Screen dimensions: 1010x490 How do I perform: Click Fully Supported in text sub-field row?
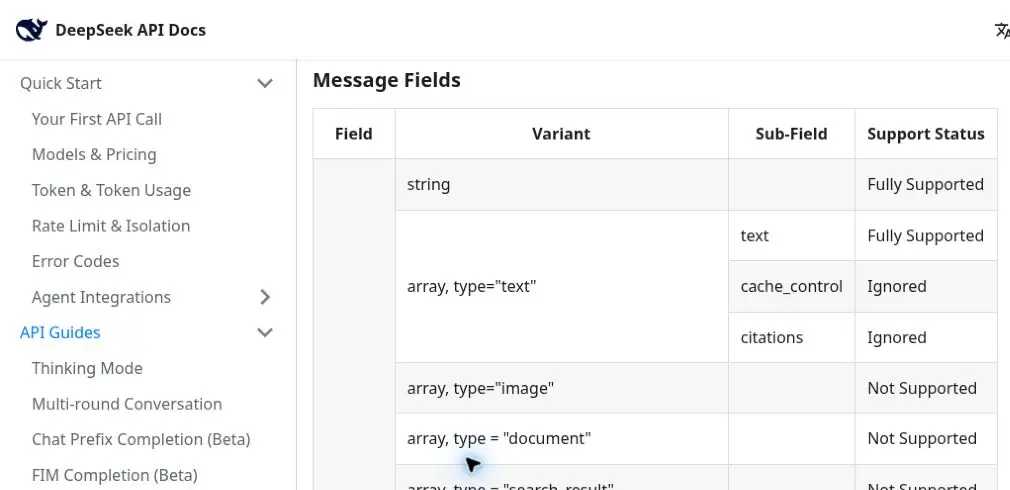click(926, 236)
